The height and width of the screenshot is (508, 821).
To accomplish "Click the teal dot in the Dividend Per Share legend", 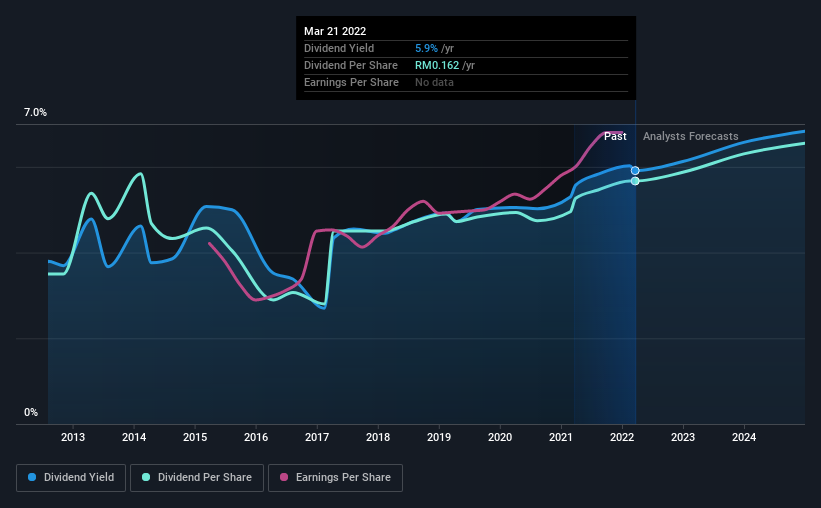I will (146, 477).
